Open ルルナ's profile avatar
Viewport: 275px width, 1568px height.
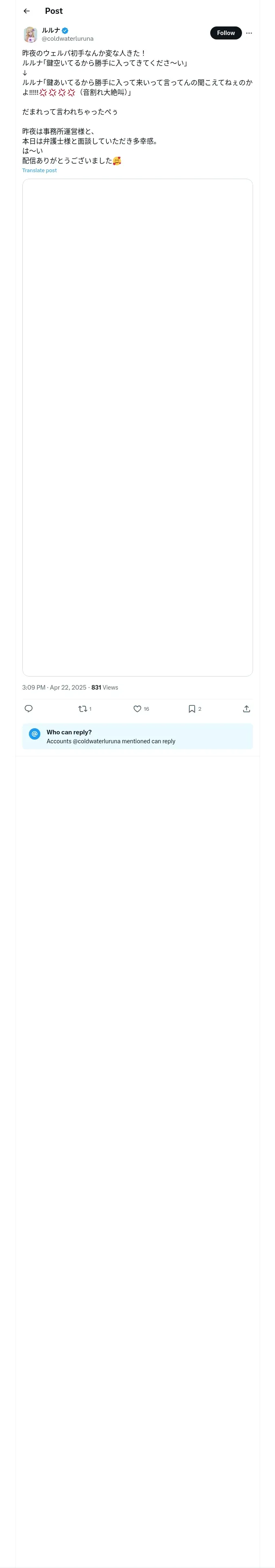(x=31, y=34)
